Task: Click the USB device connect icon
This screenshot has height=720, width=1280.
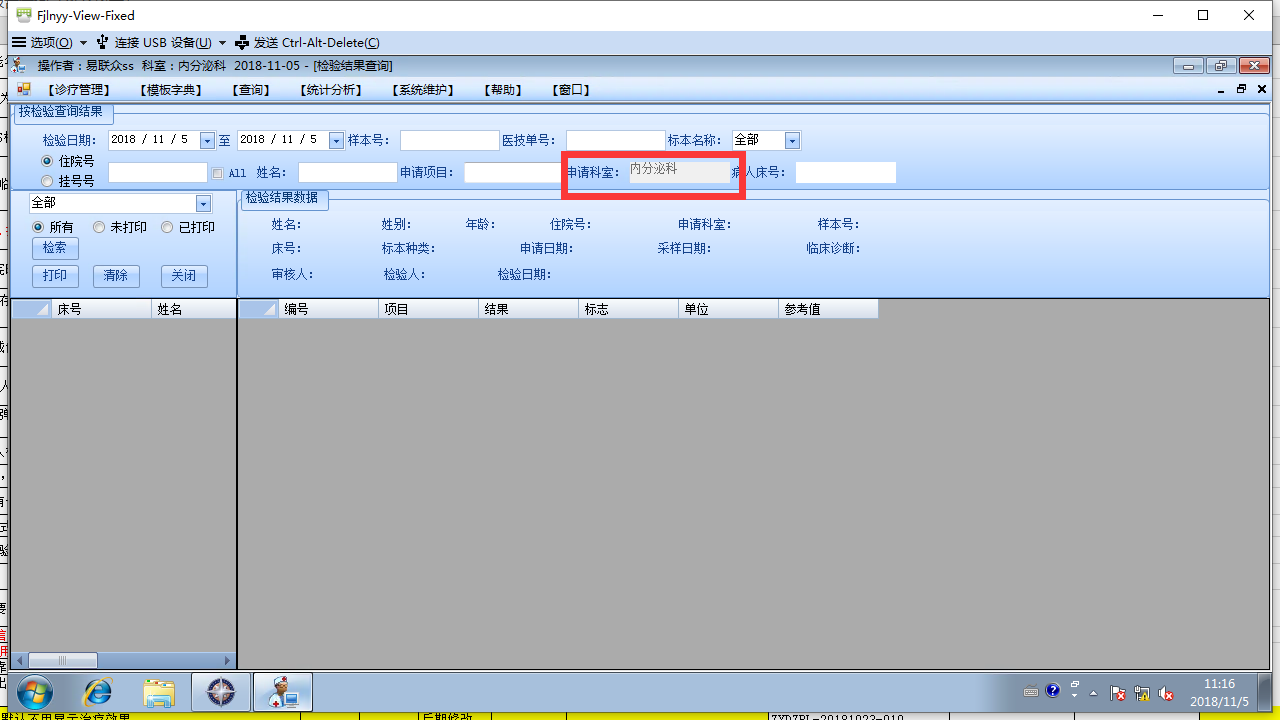Action: click(x=102, y=43)
